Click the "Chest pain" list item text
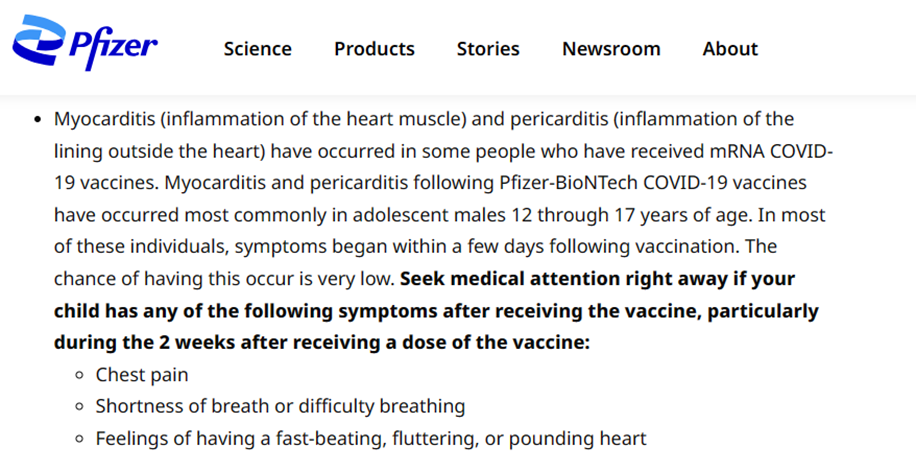The image size is (916, 470). coord(142,375)
